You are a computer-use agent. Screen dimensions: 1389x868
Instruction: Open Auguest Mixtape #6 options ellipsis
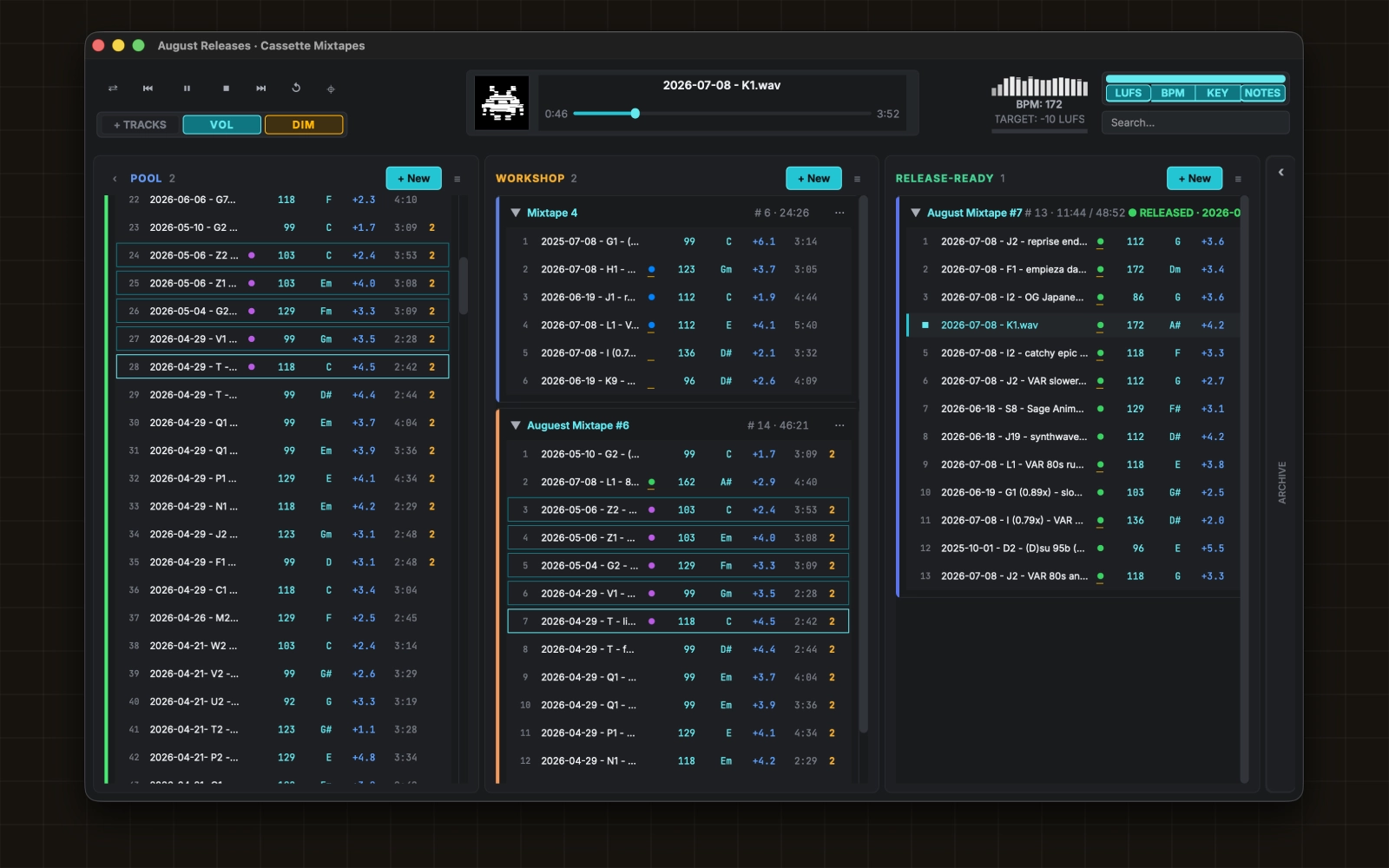(x=839, y=425)
